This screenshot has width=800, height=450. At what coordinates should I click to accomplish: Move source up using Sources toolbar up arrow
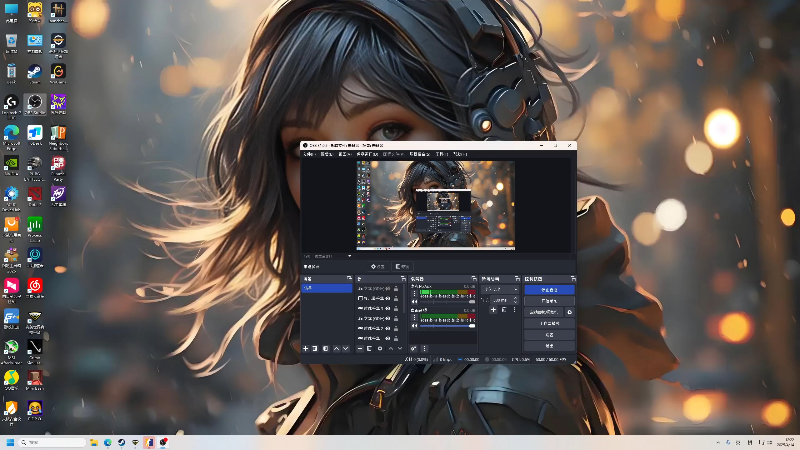(x=391, y=348)
